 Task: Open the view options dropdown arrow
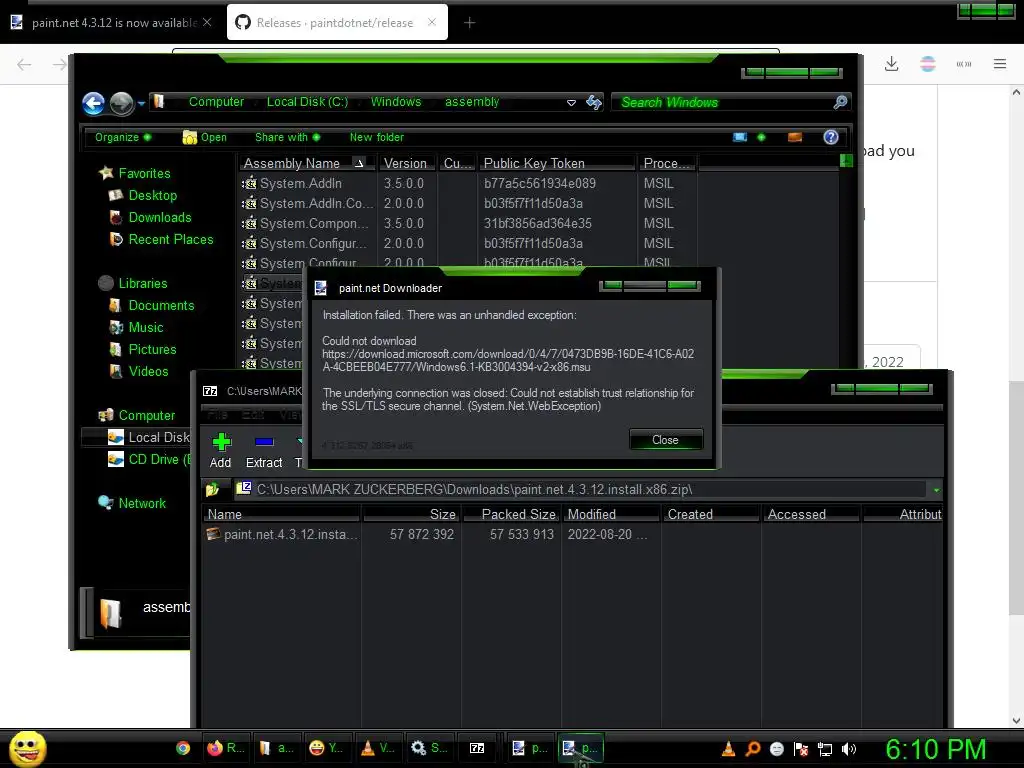point(761,137)
